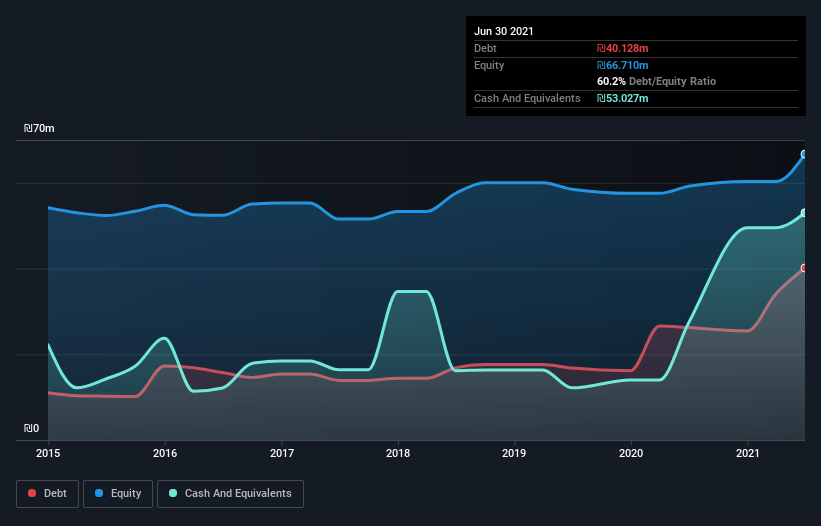Select the 2020 x-axis label

631,453
